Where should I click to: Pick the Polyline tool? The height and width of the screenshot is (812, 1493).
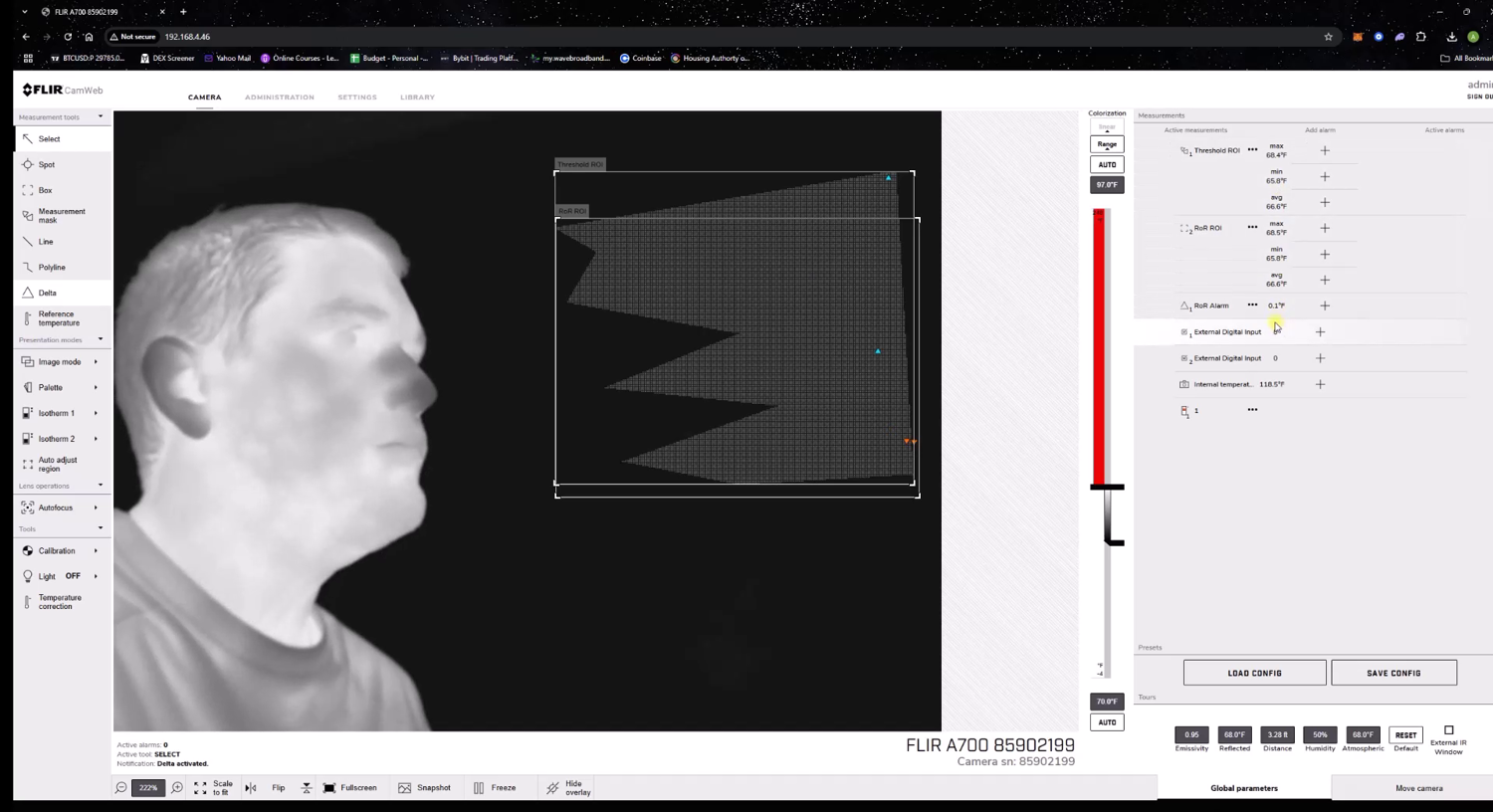[51, 268]
